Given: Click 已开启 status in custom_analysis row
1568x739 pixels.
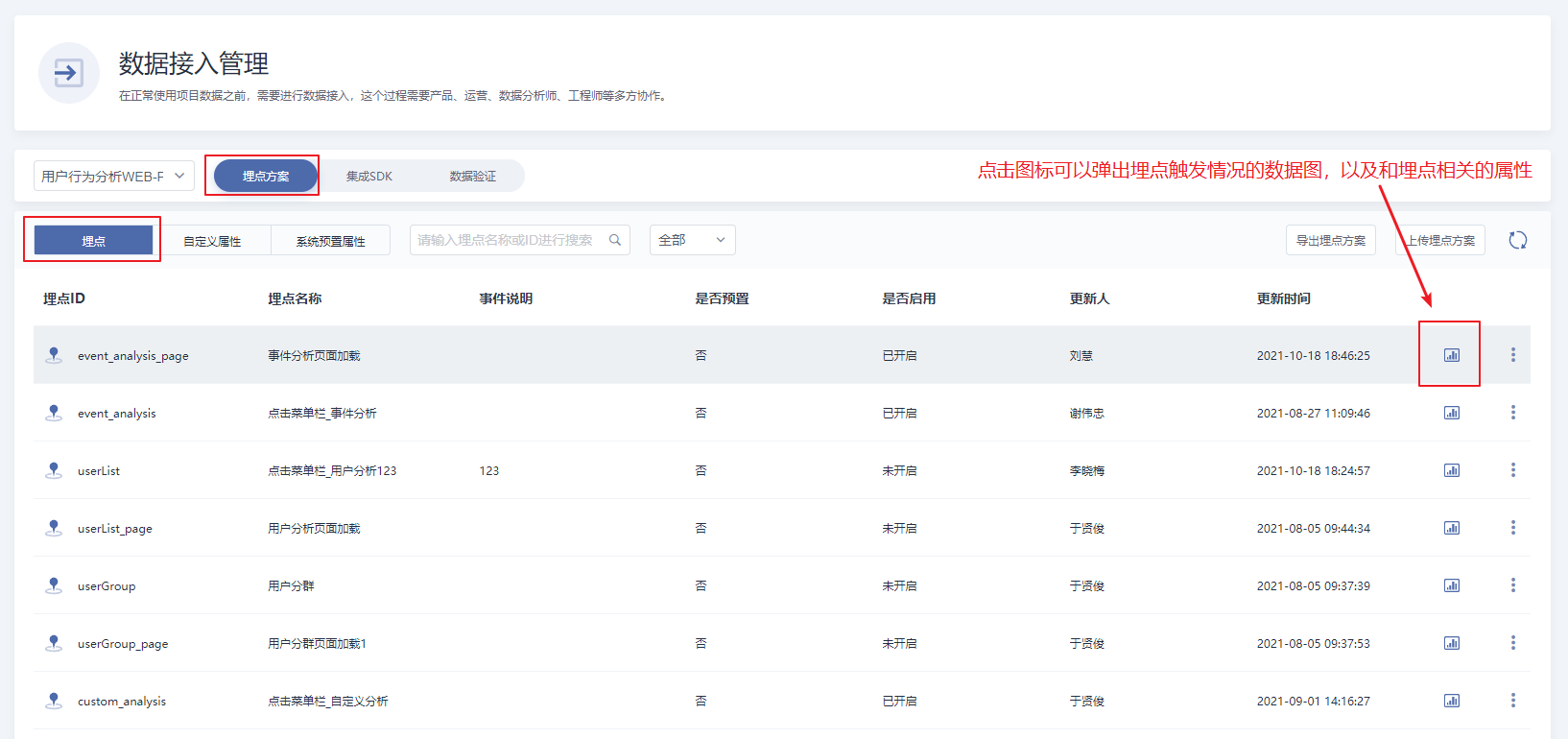Looking at the screenshot, I should click(x=899, y=701).
